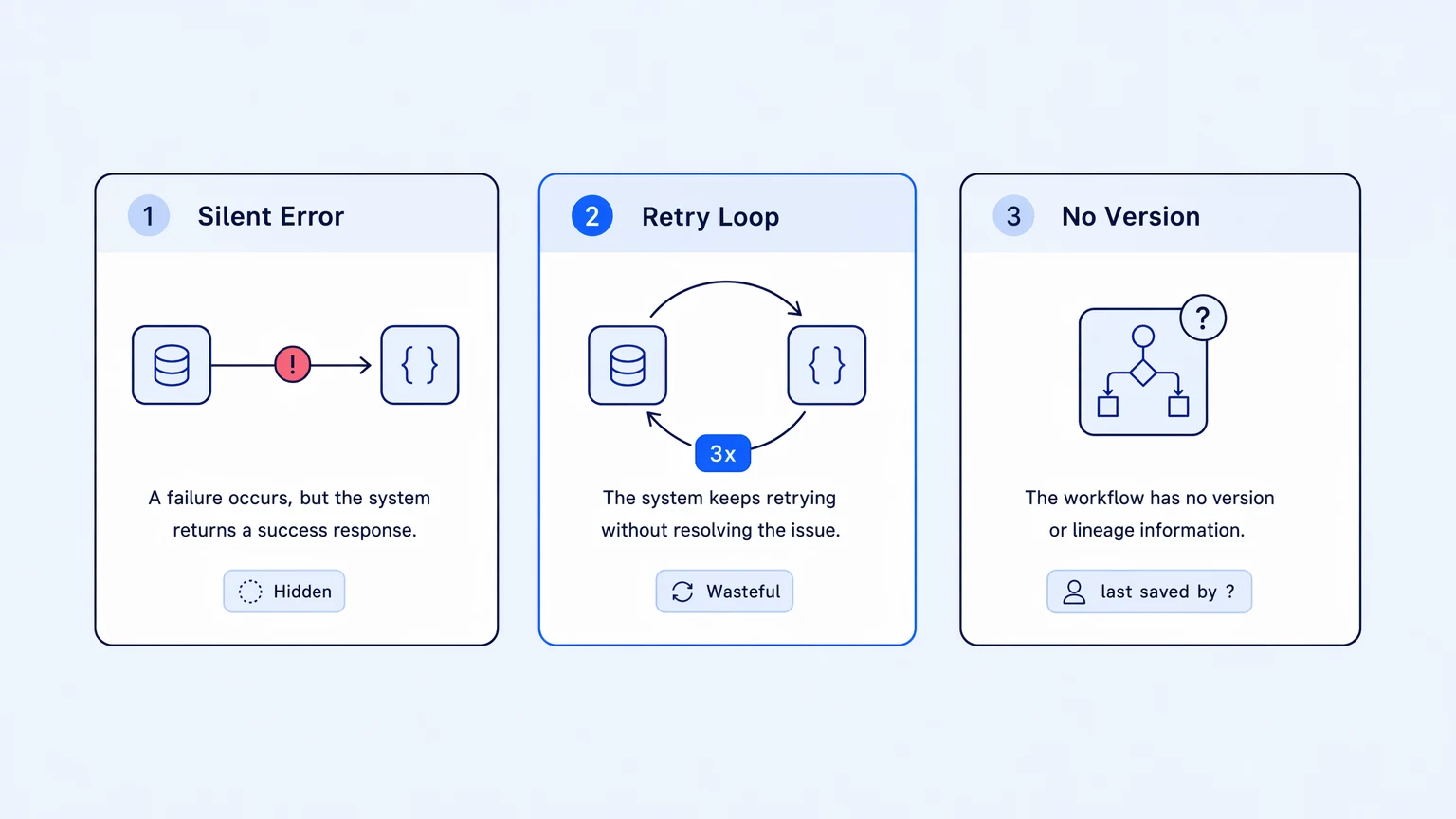Select the 'No Version' heading

(x=1131, y=216)
